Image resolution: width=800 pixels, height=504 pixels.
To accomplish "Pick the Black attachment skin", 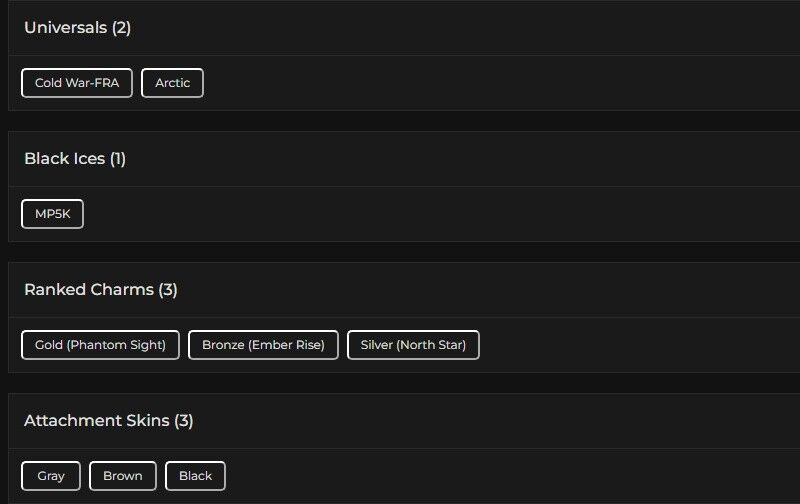I will click(195, 476).
